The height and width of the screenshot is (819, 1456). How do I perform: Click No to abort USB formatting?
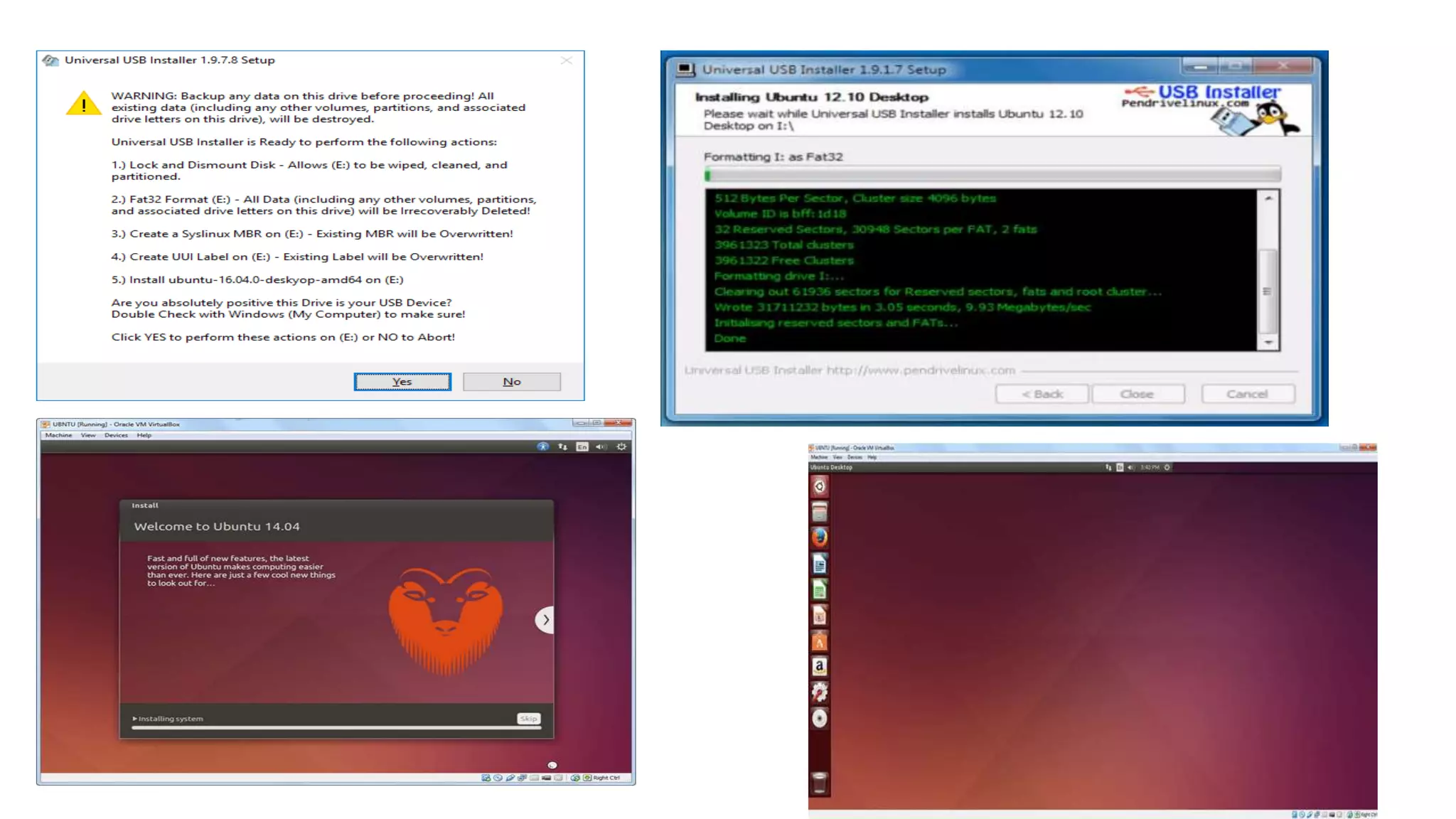coord(511,382)
